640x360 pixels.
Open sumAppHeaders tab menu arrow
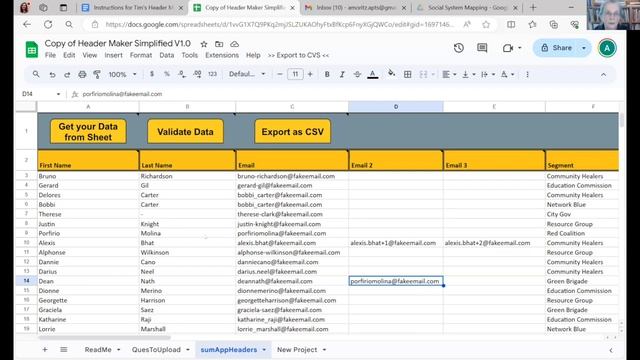(264, 350)
